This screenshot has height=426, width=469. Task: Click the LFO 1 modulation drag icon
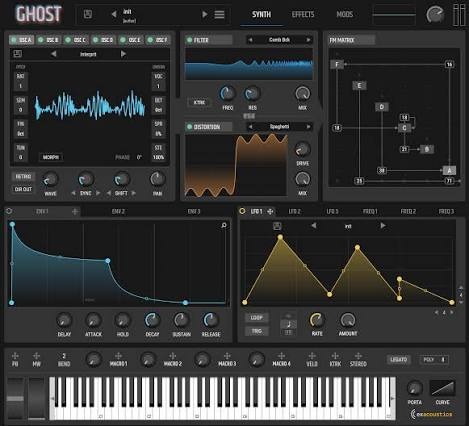tap(270, 211)
